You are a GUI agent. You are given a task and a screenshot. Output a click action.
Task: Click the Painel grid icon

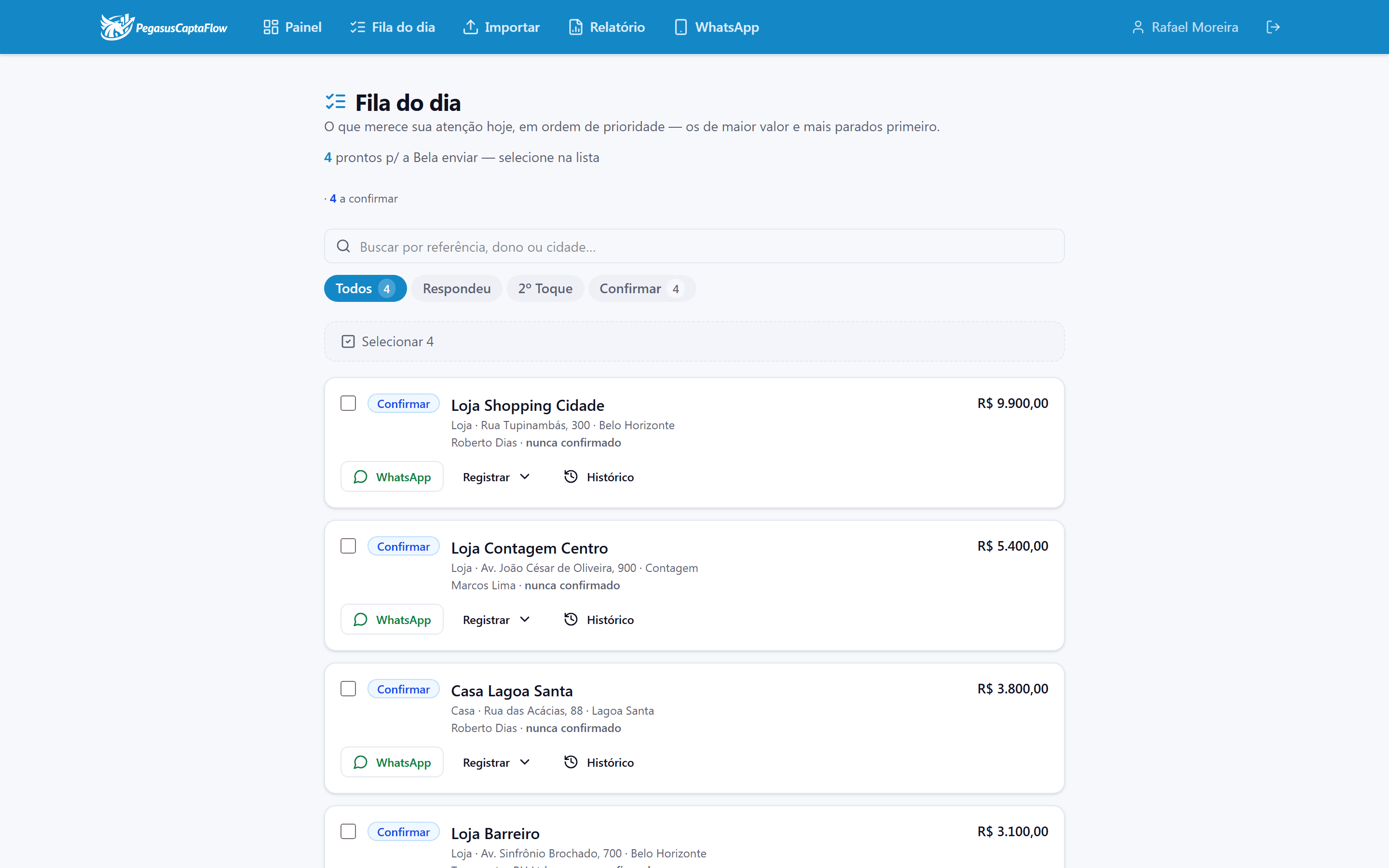pyautogui.click(x=271, y=27)
